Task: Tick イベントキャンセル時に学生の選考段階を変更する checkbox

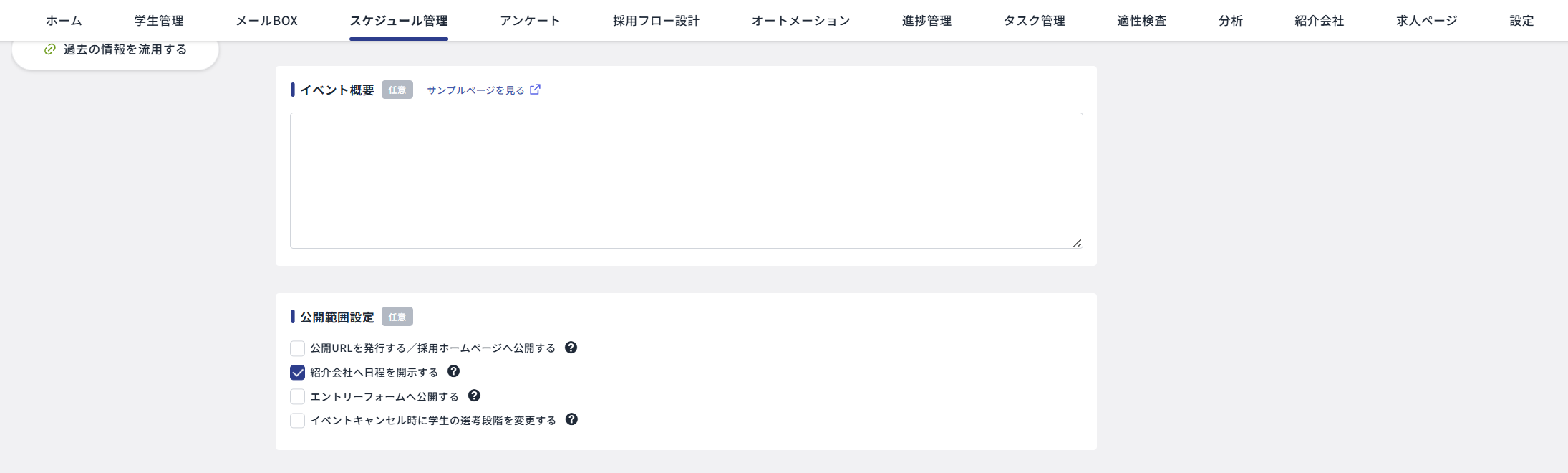Action: (x=297, y=421)
